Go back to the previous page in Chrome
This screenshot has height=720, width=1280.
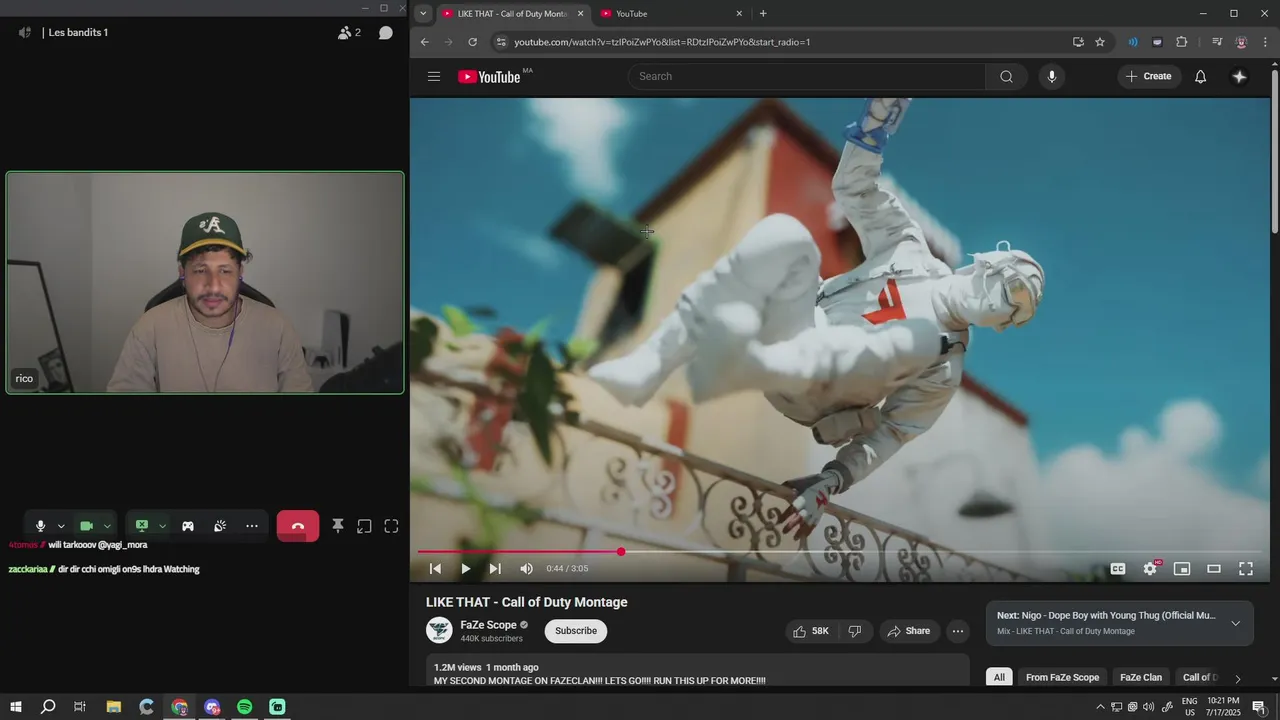424,42
